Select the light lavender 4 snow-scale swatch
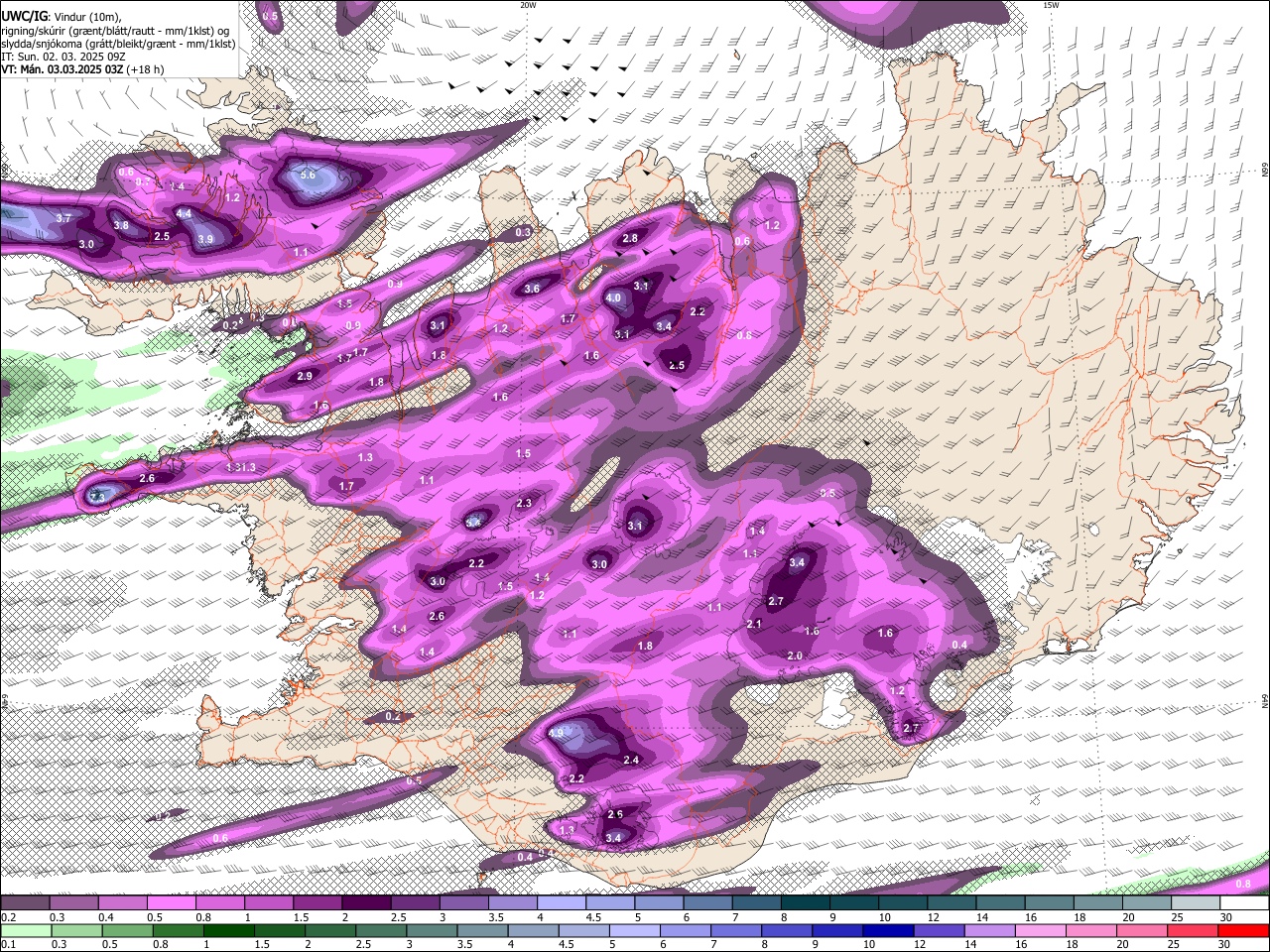Viewport: 1270px width, 952px height. coord(562,903)
